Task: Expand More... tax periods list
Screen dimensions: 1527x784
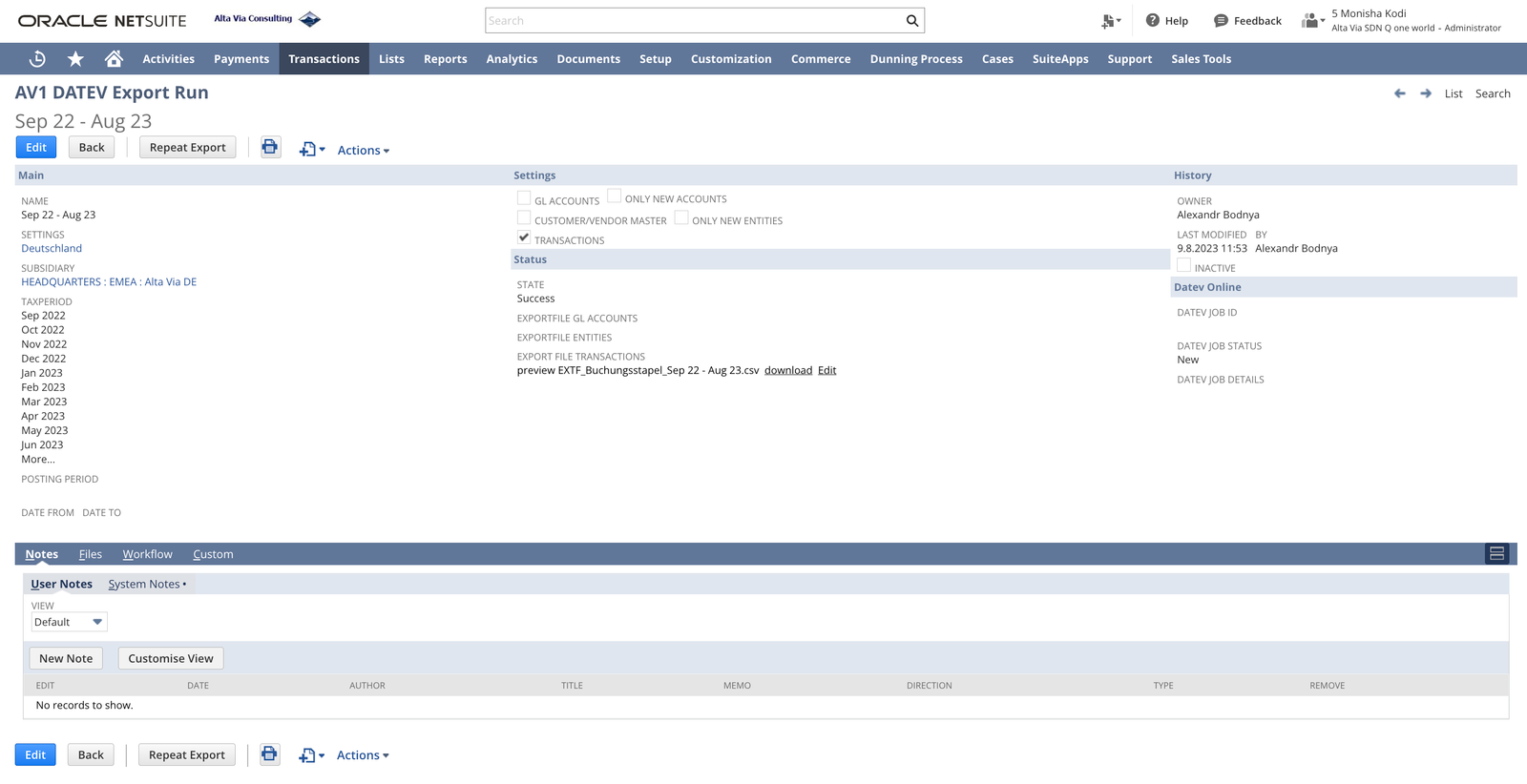Action: 38,460
